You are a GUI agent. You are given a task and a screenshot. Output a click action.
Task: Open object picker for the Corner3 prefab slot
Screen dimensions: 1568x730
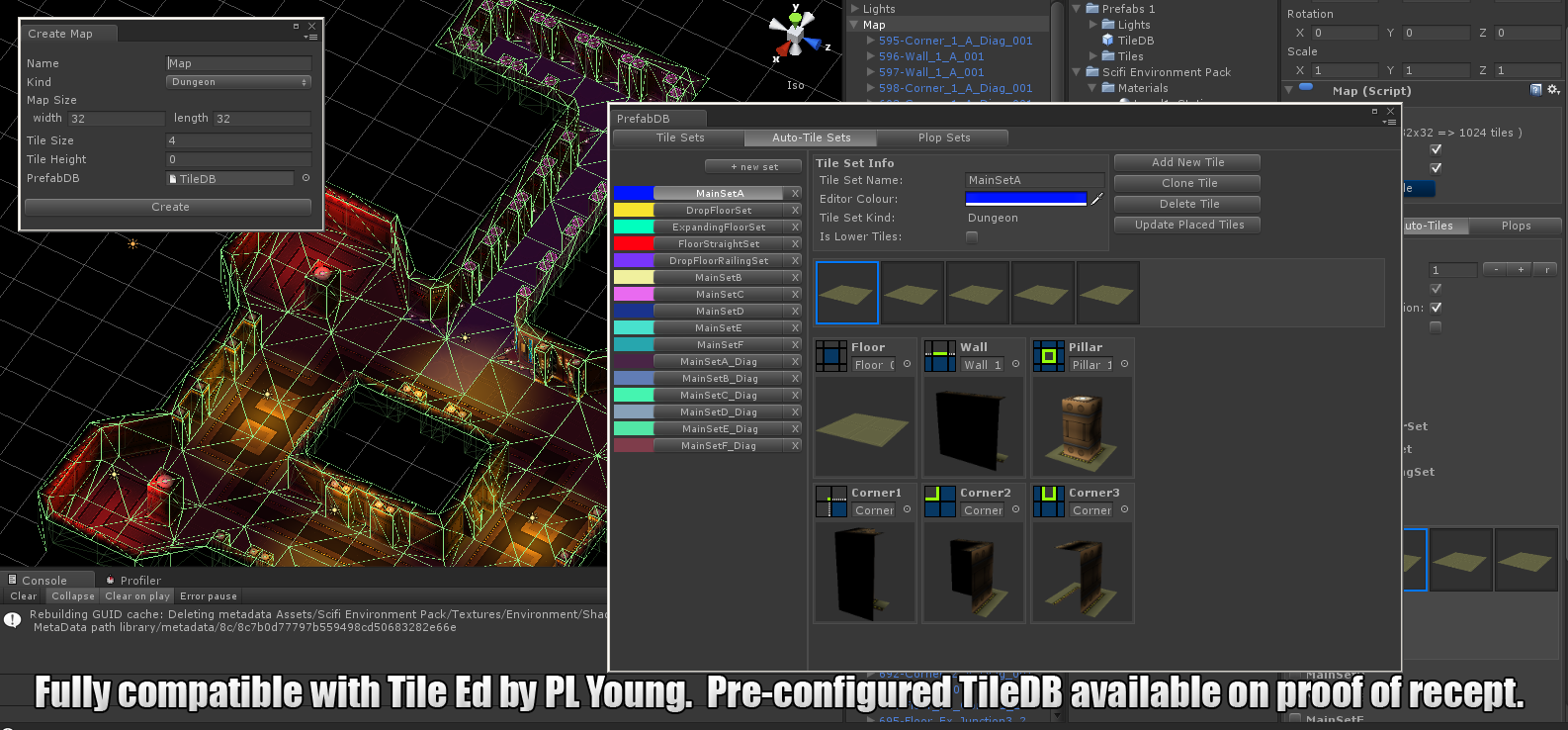(x=1124, y=509)
